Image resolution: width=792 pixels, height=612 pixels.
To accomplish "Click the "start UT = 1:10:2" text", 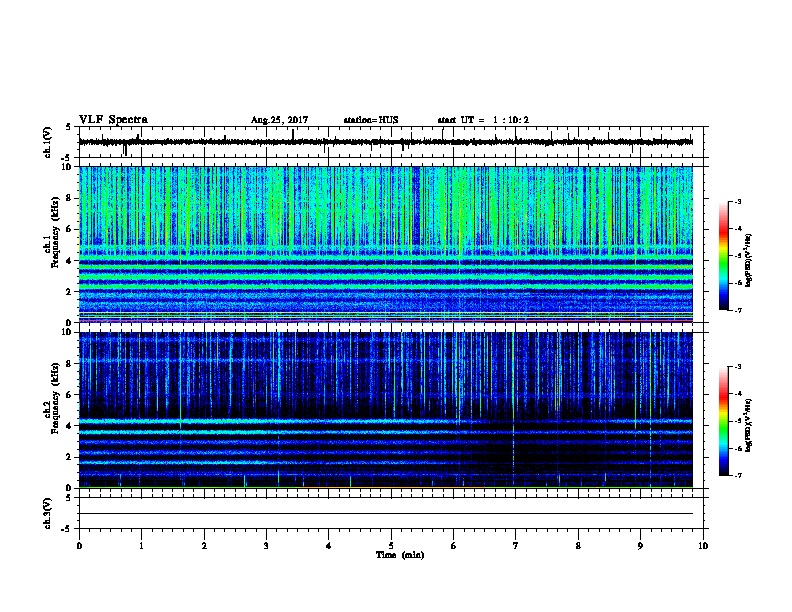I will 483,120.
